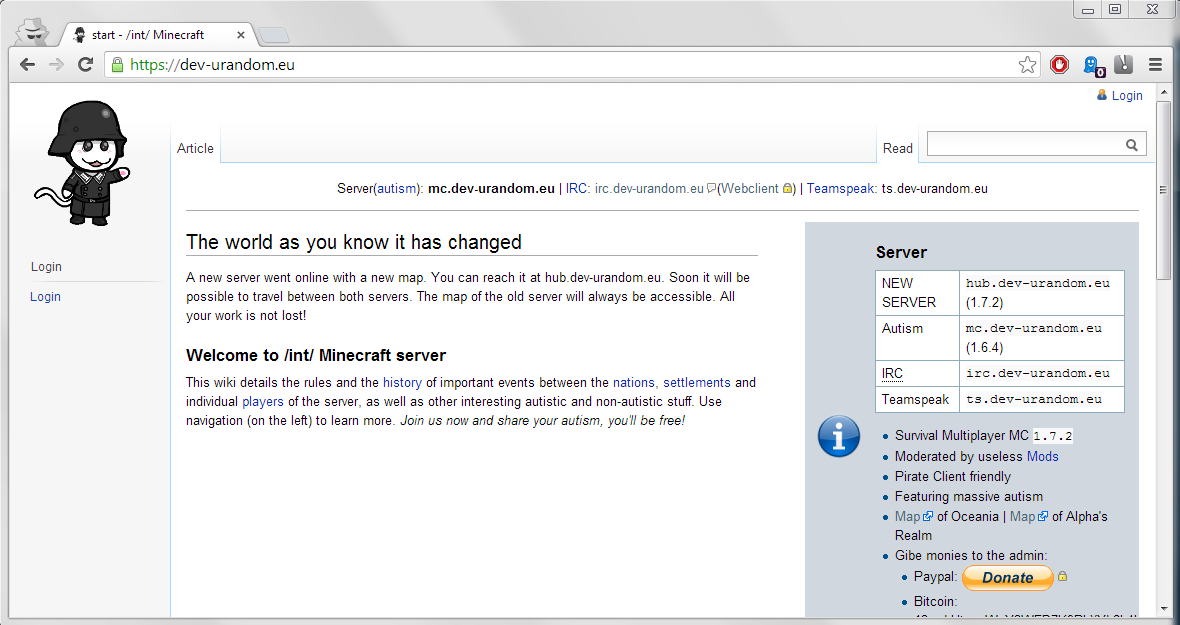Follow the settlements link
1180x625 pixels.
(x=697, y=382)
